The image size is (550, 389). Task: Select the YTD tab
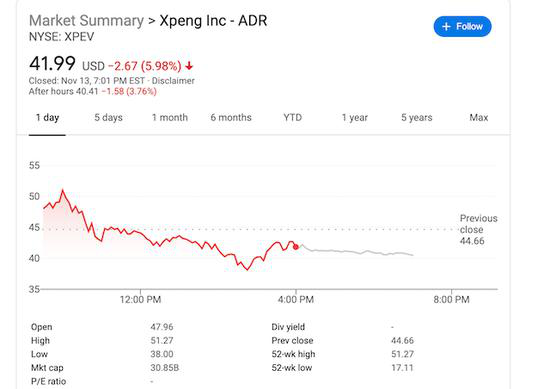292,118
